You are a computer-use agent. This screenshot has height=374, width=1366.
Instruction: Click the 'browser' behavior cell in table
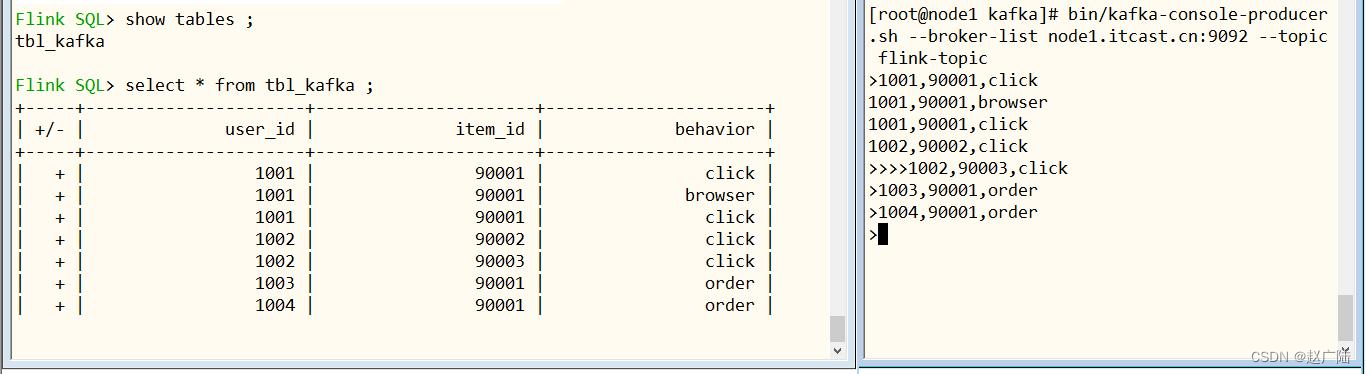tap(720, 195)
